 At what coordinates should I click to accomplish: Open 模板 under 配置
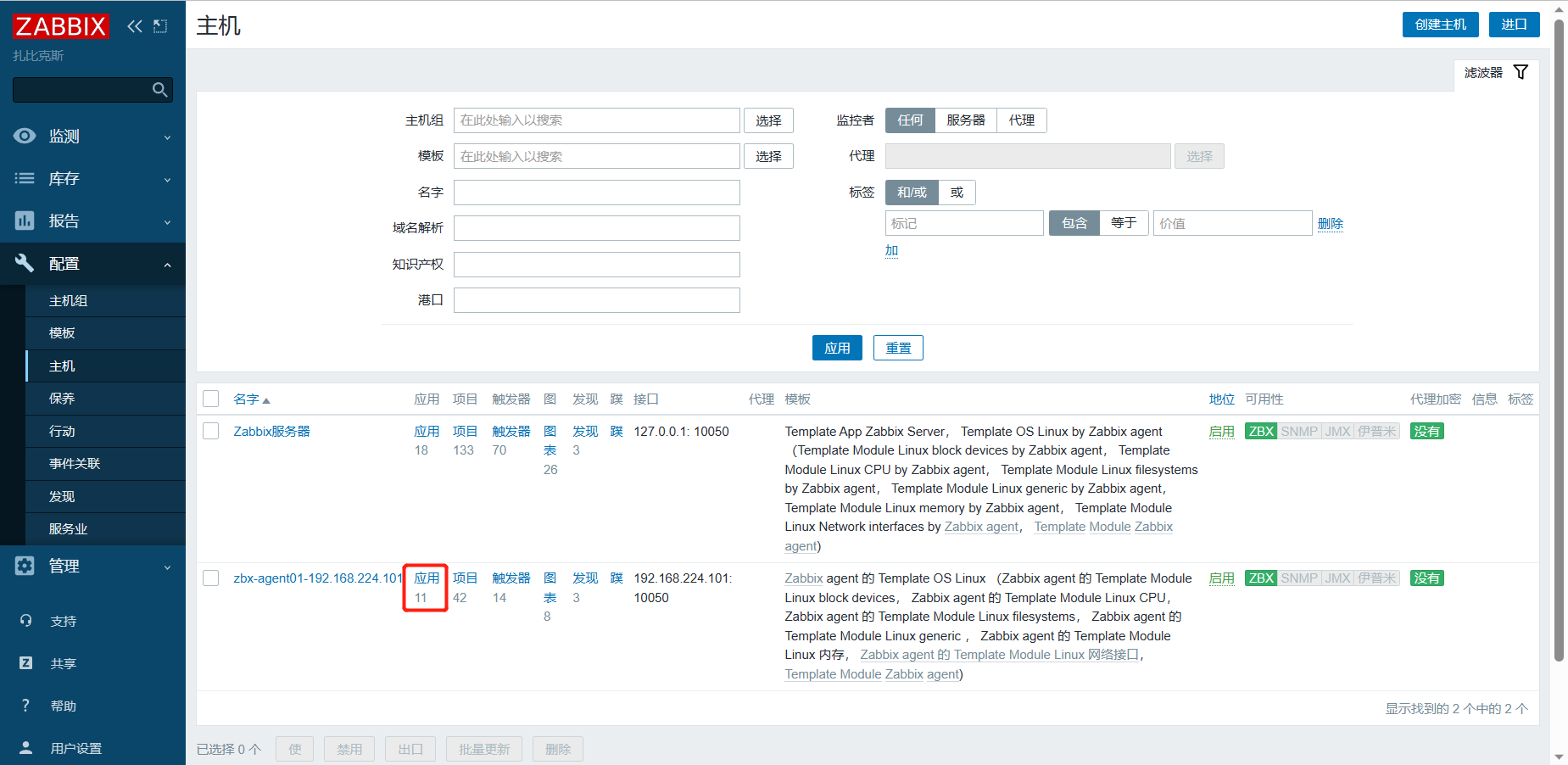[105, 333]
